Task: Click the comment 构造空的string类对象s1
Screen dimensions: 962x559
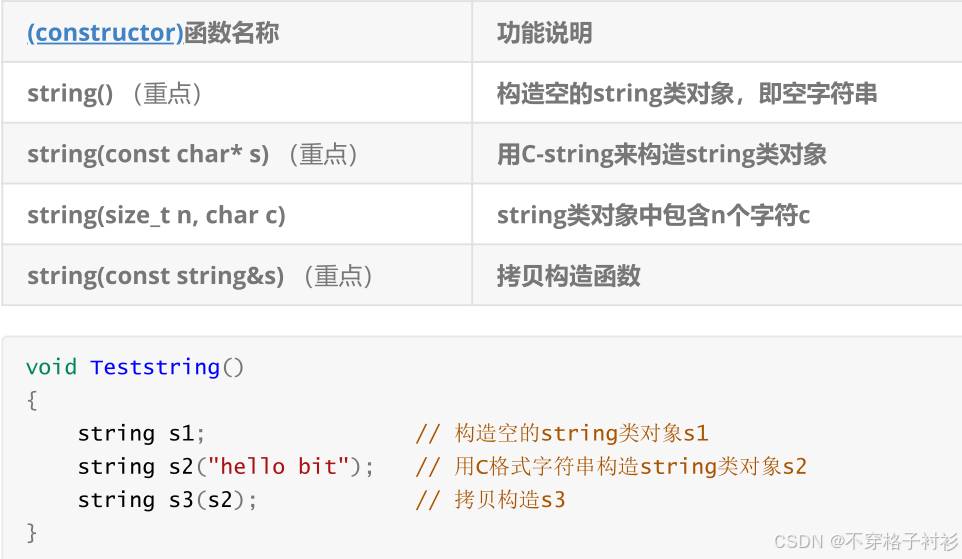Action: point(561,433)
